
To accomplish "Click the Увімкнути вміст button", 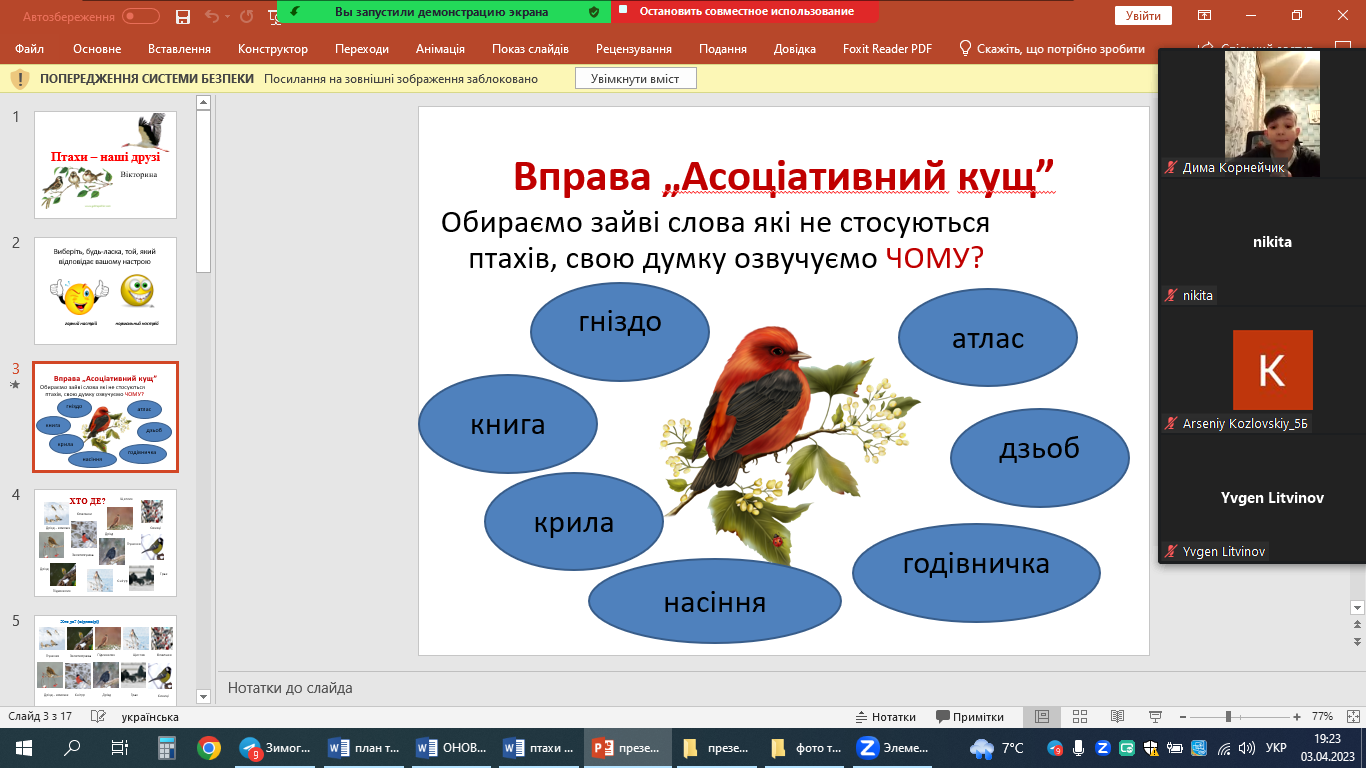I will point(635,79).
